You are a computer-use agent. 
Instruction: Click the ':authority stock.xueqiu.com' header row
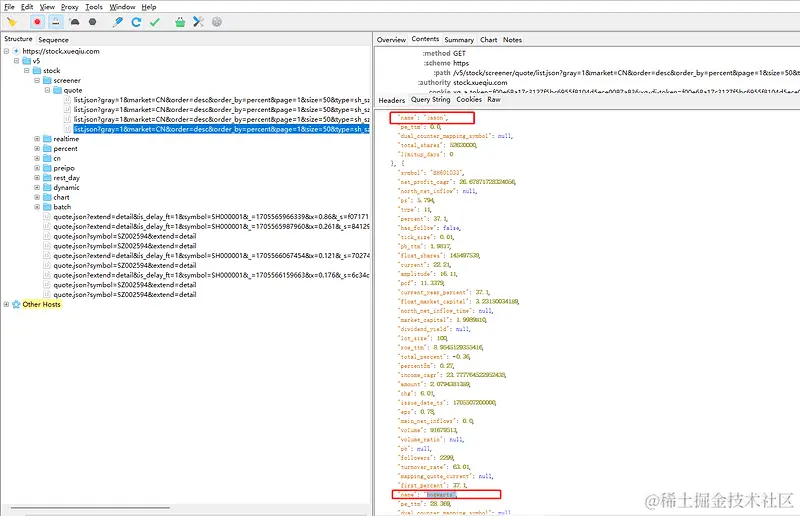462,82
